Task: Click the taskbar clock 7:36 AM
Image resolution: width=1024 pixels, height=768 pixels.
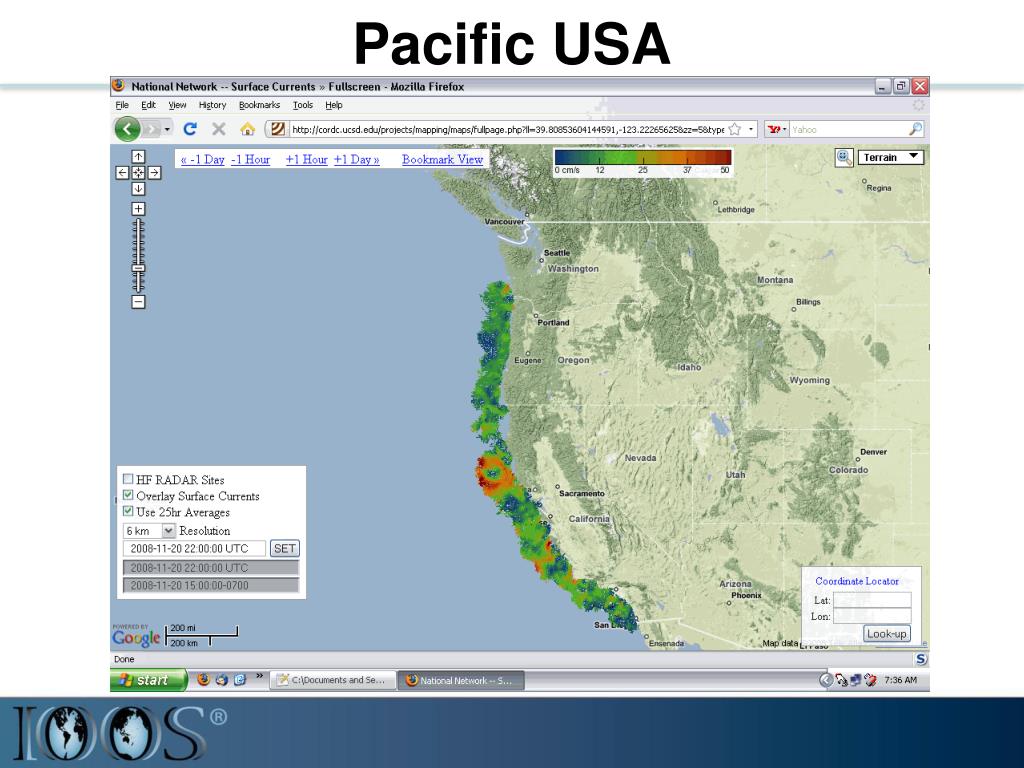Action: 901,680
